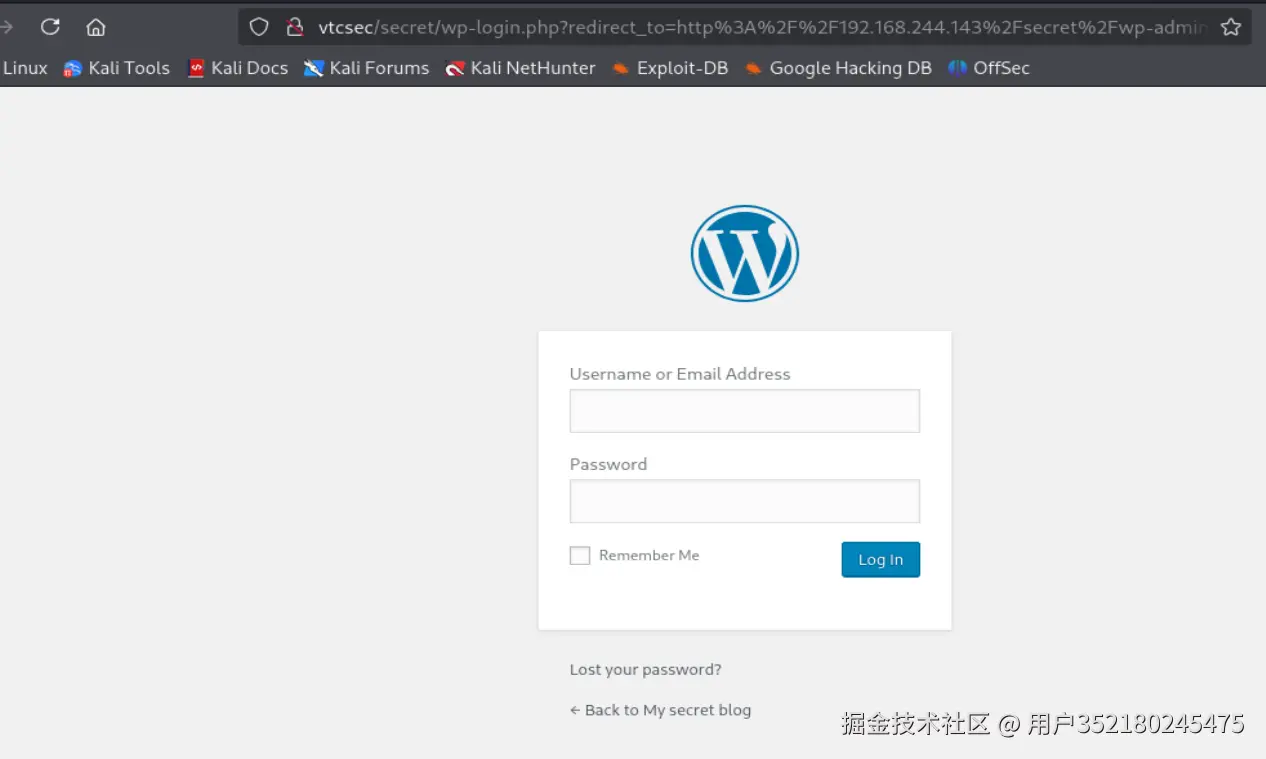Submit the form with Log In
Image resolution: width=1266 pixels, height=759 pixels.
(x=881, y=560)
